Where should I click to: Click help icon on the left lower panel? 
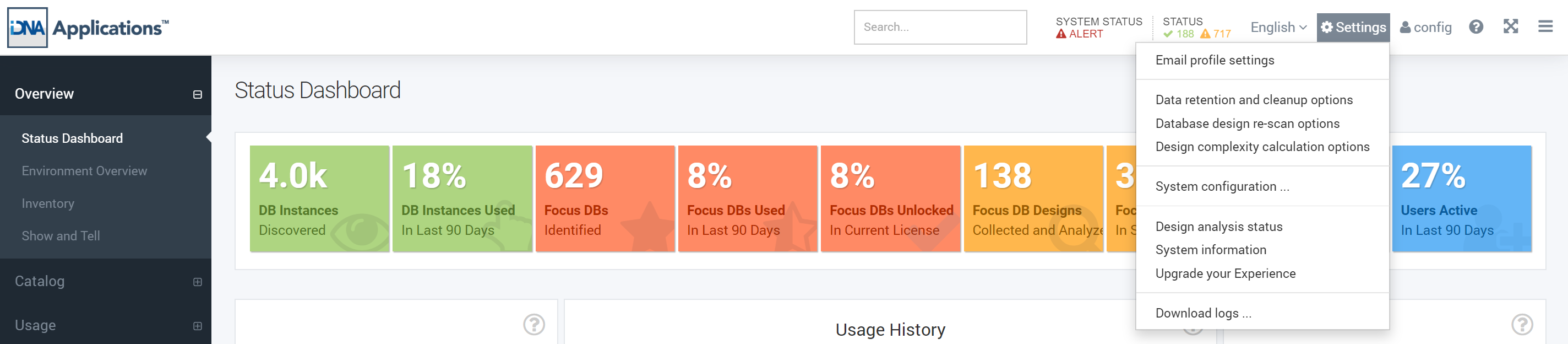(x=534, y=325)
